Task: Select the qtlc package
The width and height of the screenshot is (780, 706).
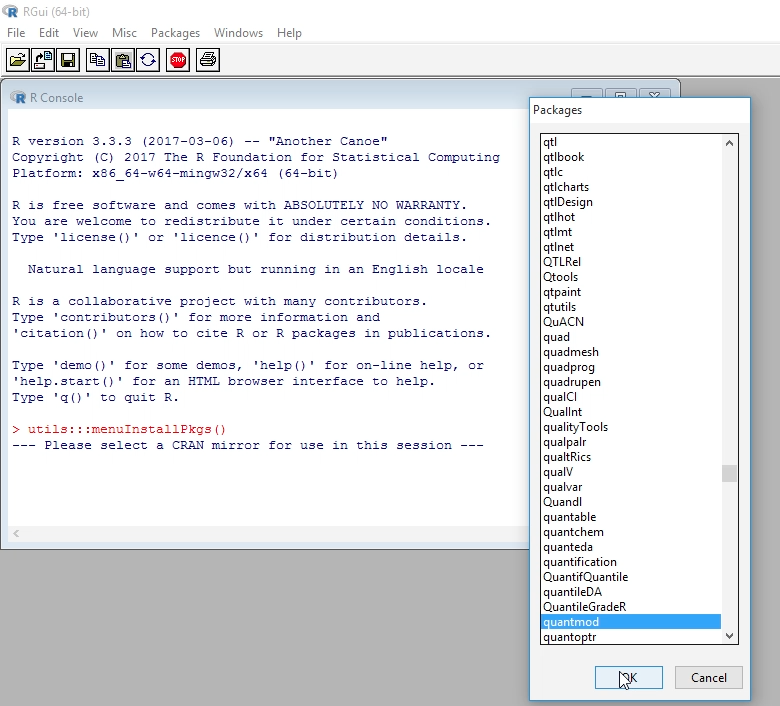Action: 630,172
